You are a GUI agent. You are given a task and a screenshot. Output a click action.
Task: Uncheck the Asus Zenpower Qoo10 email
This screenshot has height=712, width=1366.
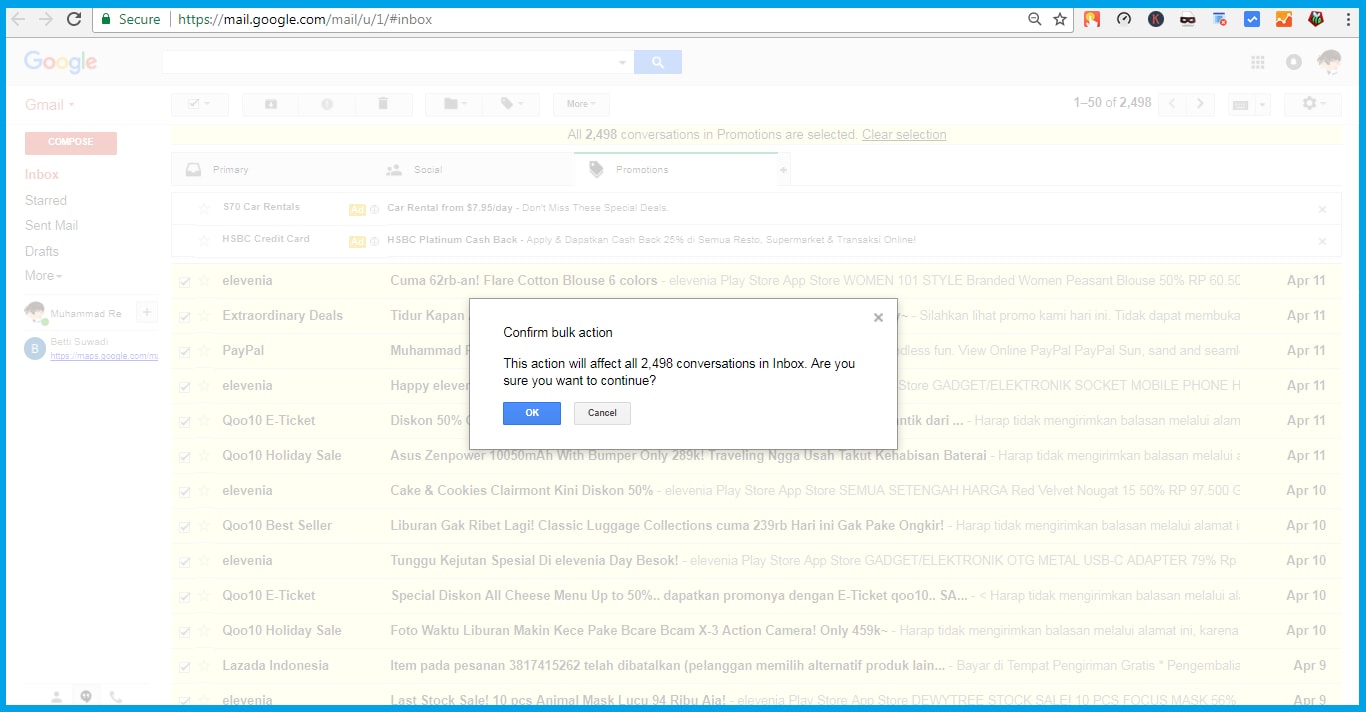pos(184,457)
